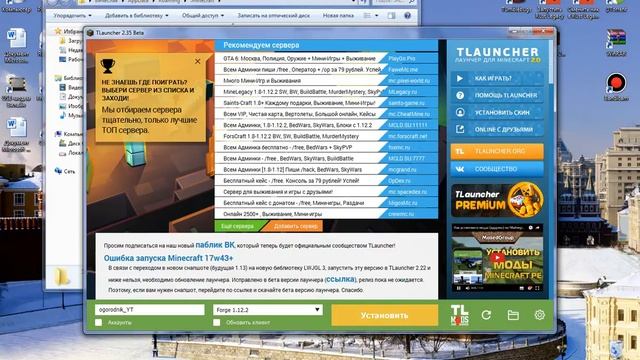The width and height of the screenshot is (640, 360).
Task: Expand the 'Упорядочить' menu in Explorer
Action: [x=73, y=16]
